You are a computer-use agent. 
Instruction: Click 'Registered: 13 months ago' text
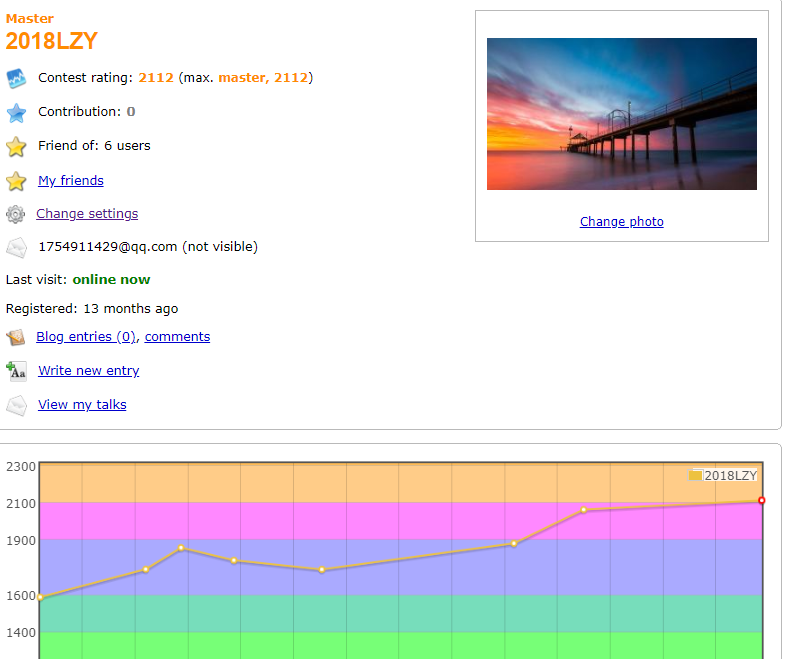92,308
